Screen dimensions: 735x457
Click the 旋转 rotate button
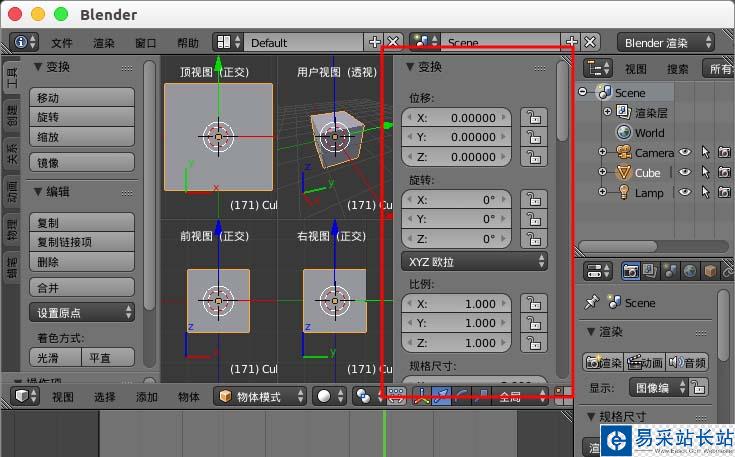point(82,117)
